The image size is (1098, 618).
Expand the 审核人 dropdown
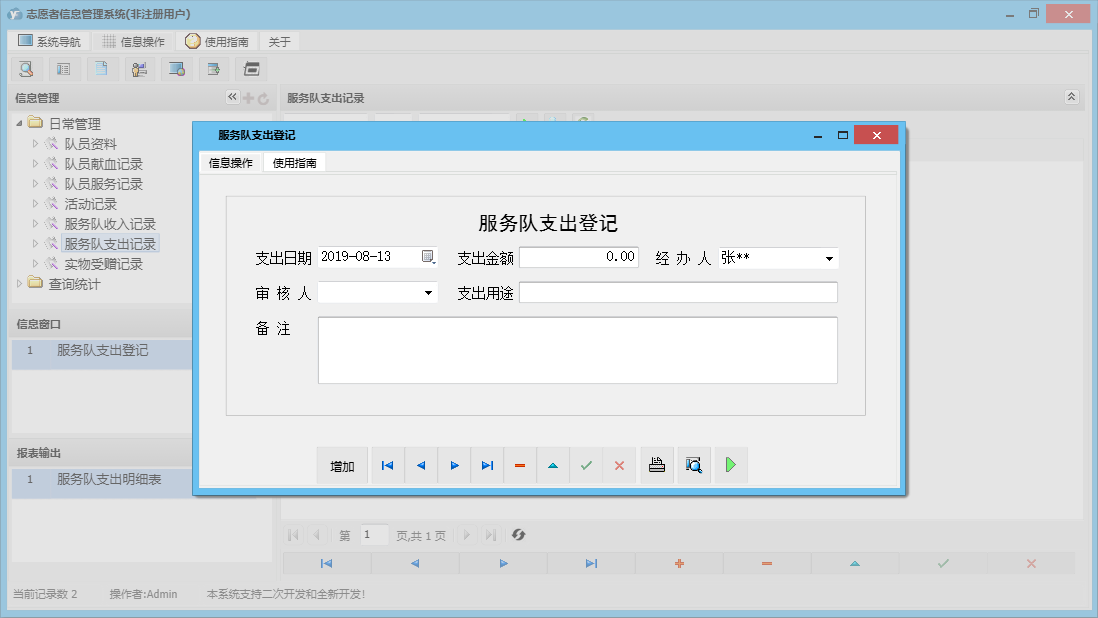pos(428,293)
